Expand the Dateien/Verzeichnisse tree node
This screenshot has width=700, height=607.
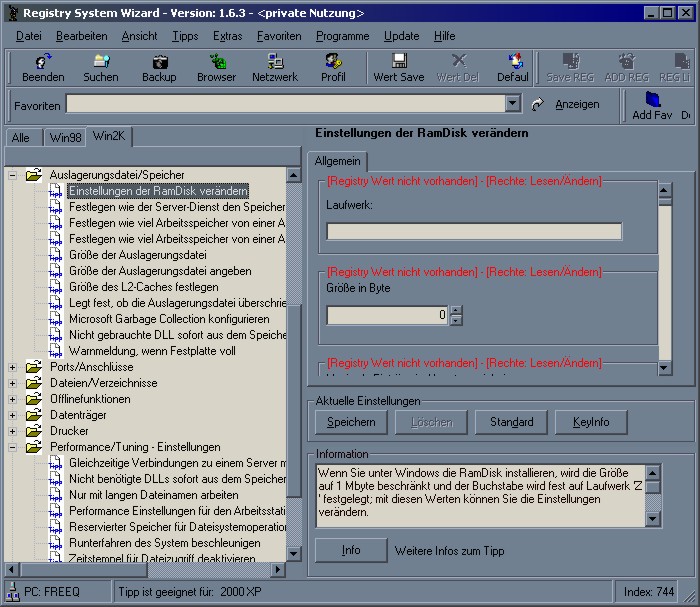pos(12,383)
